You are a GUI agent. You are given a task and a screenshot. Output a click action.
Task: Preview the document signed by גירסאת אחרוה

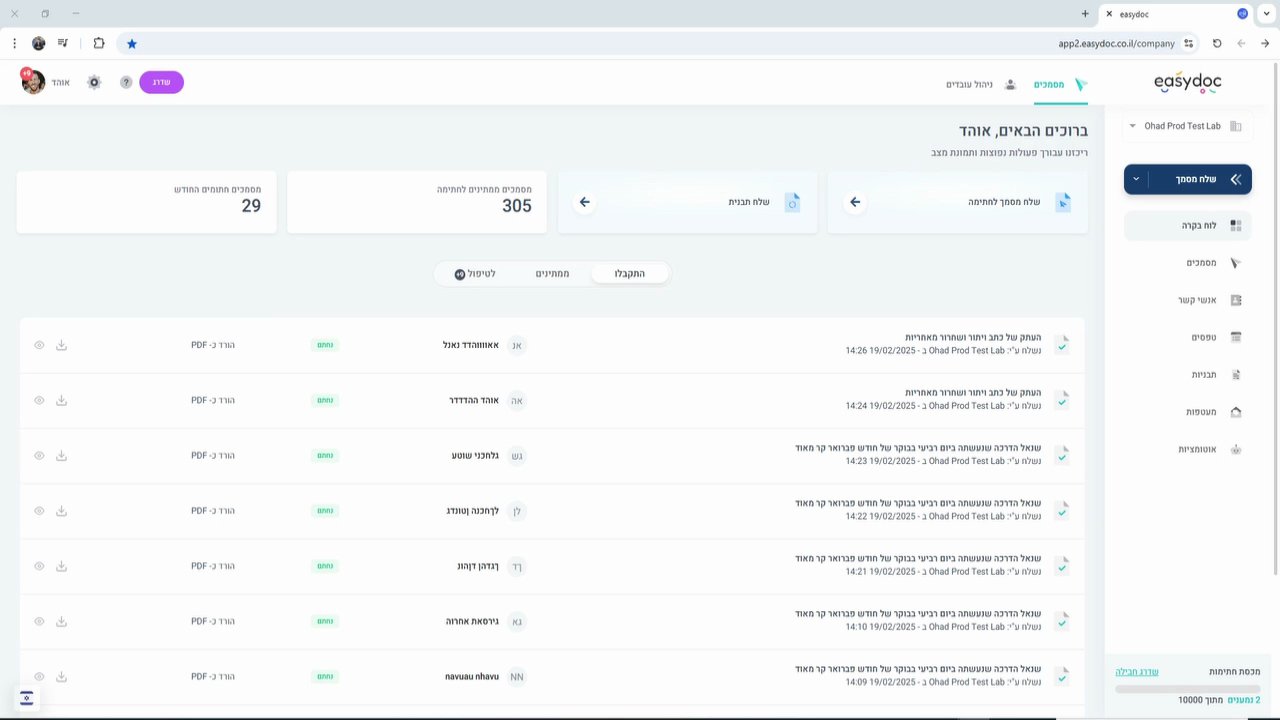[39, 621]
